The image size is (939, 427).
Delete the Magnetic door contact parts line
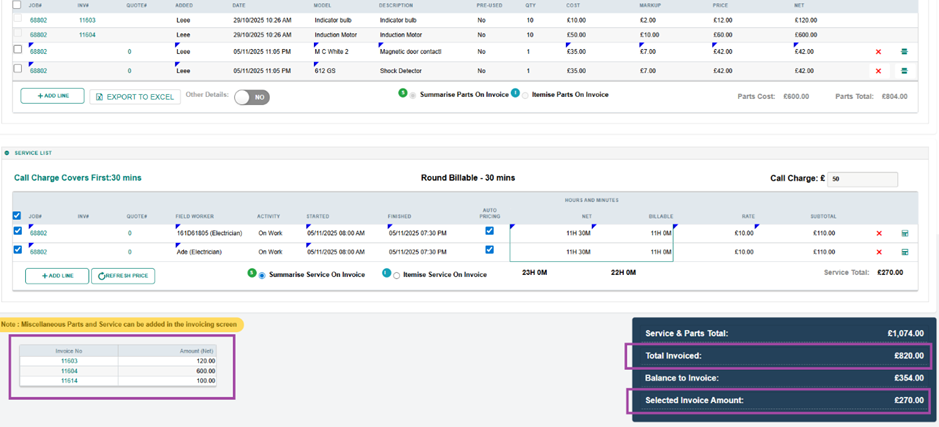[x=878, y=51]
